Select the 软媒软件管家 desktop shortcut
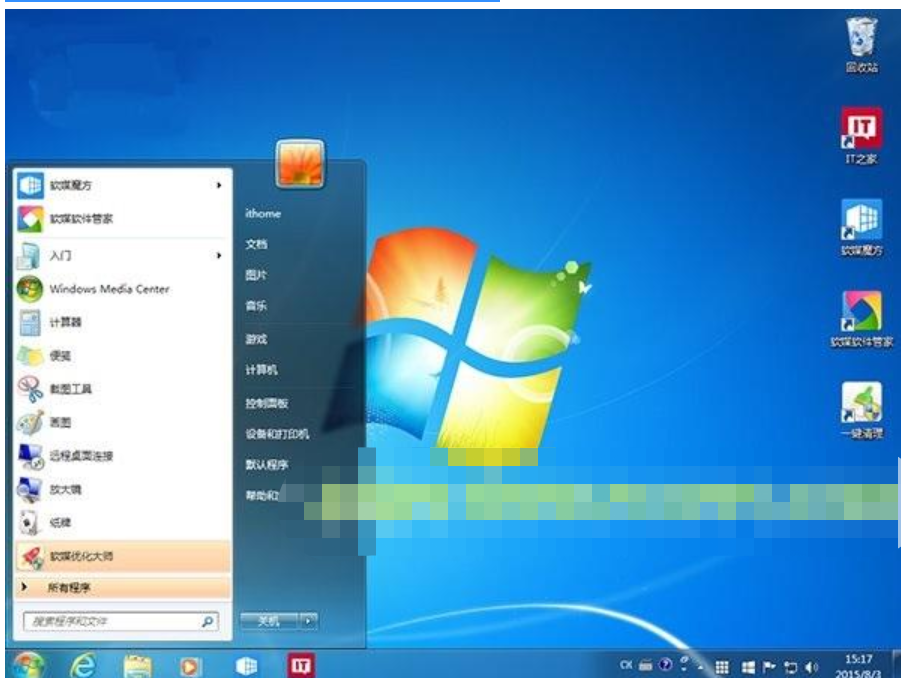This screenshot has width=901, height=678. point(861,319)
